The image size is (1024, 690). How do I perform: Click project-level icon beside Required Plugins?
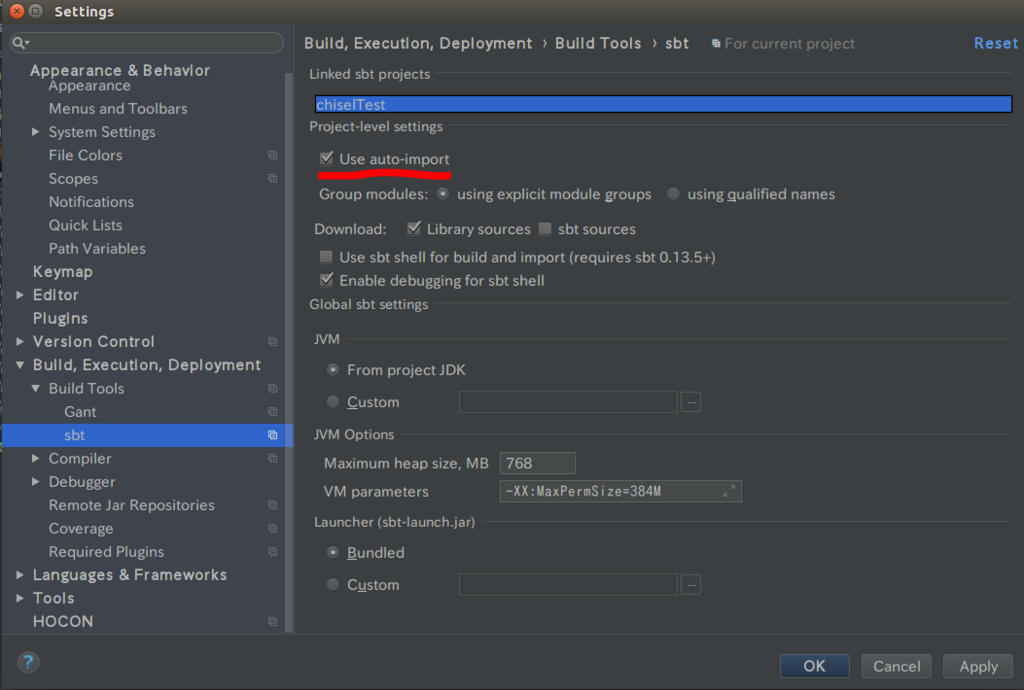(272, 552)
